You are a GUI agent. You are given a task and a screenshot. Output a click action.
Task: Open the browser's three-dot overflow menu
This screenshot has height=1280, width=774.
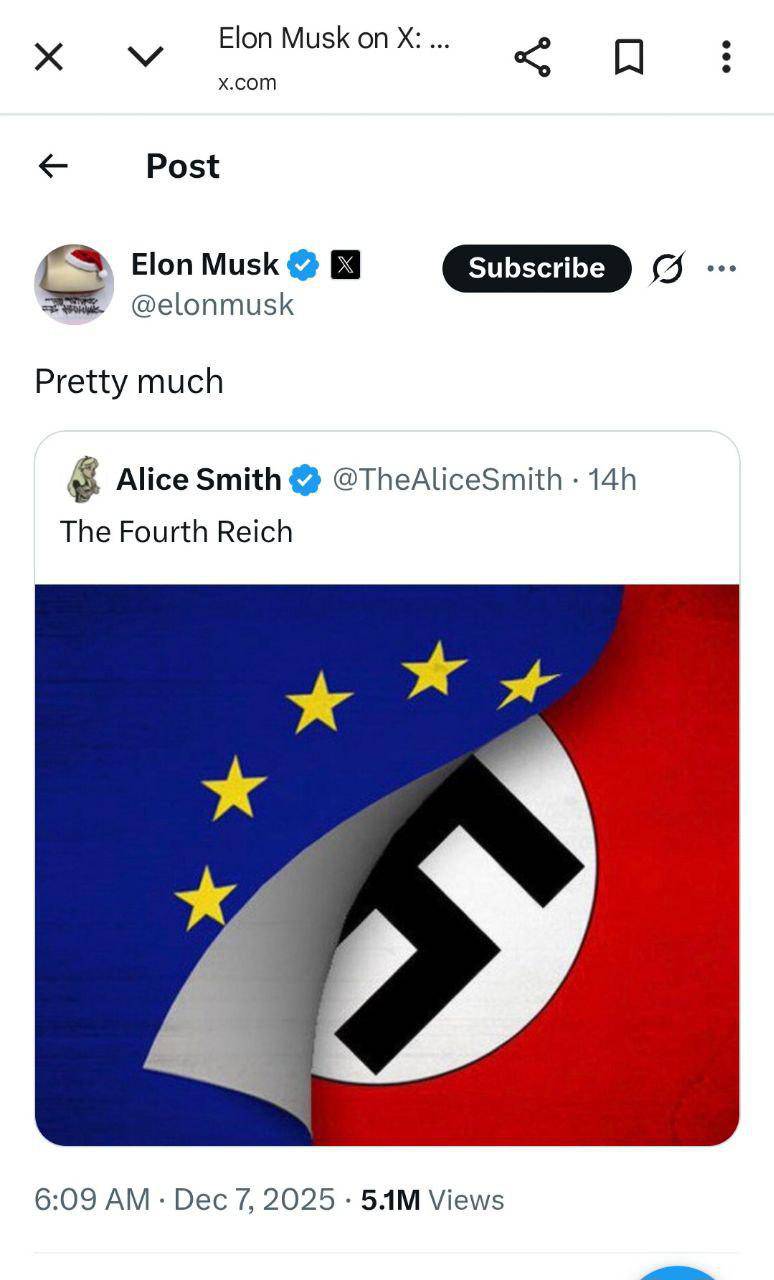point(726,57)
